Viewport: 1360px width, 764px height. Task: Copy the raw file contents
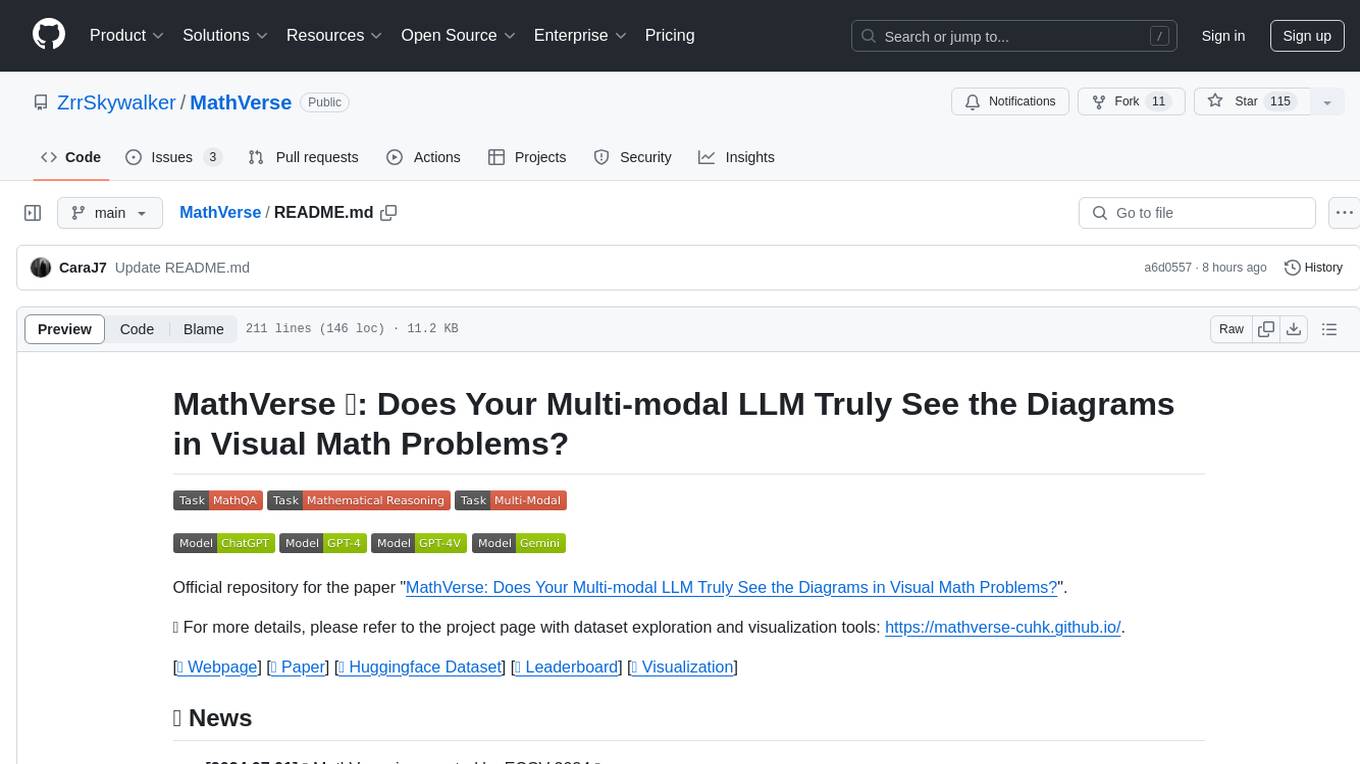tap(1267, 329)
